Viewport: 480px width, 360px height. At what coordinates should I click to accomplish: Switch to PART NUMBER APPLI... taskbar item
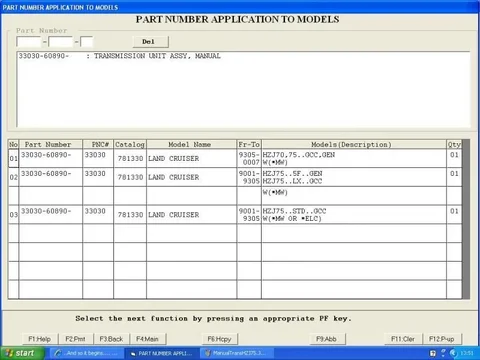(162, 353)
